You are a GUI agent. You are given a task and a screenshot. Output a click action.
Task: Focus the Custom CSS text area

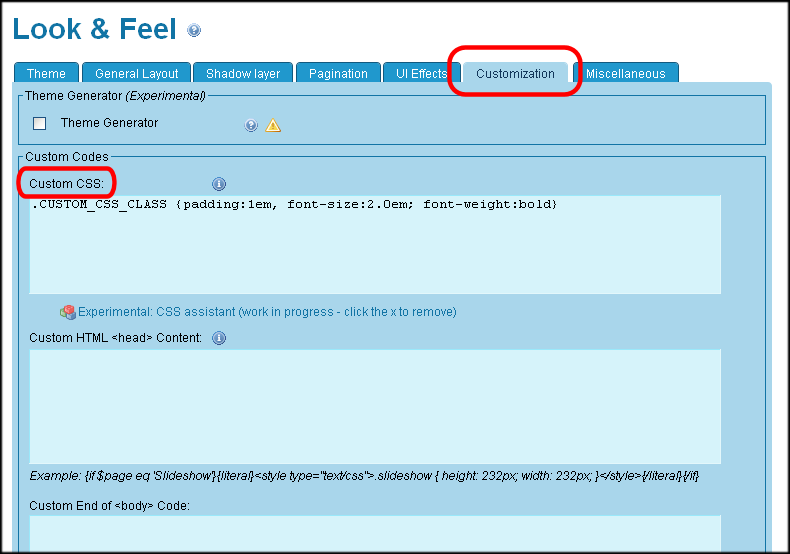(x=375, y=250)
